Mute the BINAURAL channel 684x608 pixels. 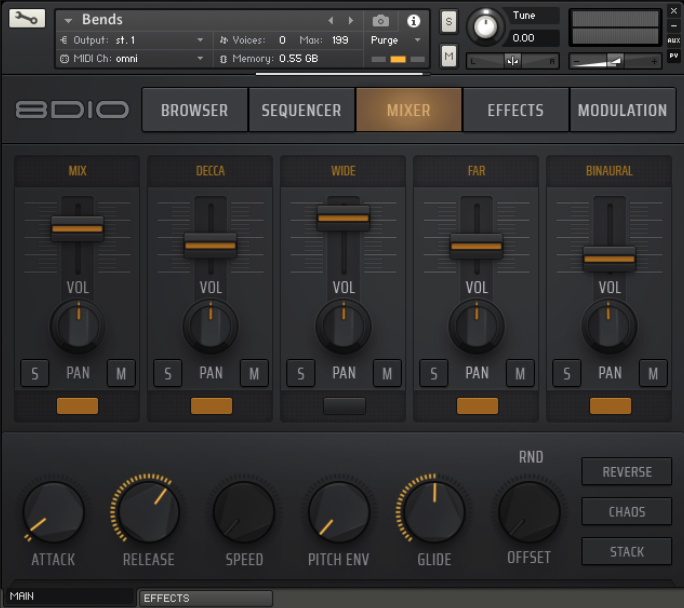(653, 373)
